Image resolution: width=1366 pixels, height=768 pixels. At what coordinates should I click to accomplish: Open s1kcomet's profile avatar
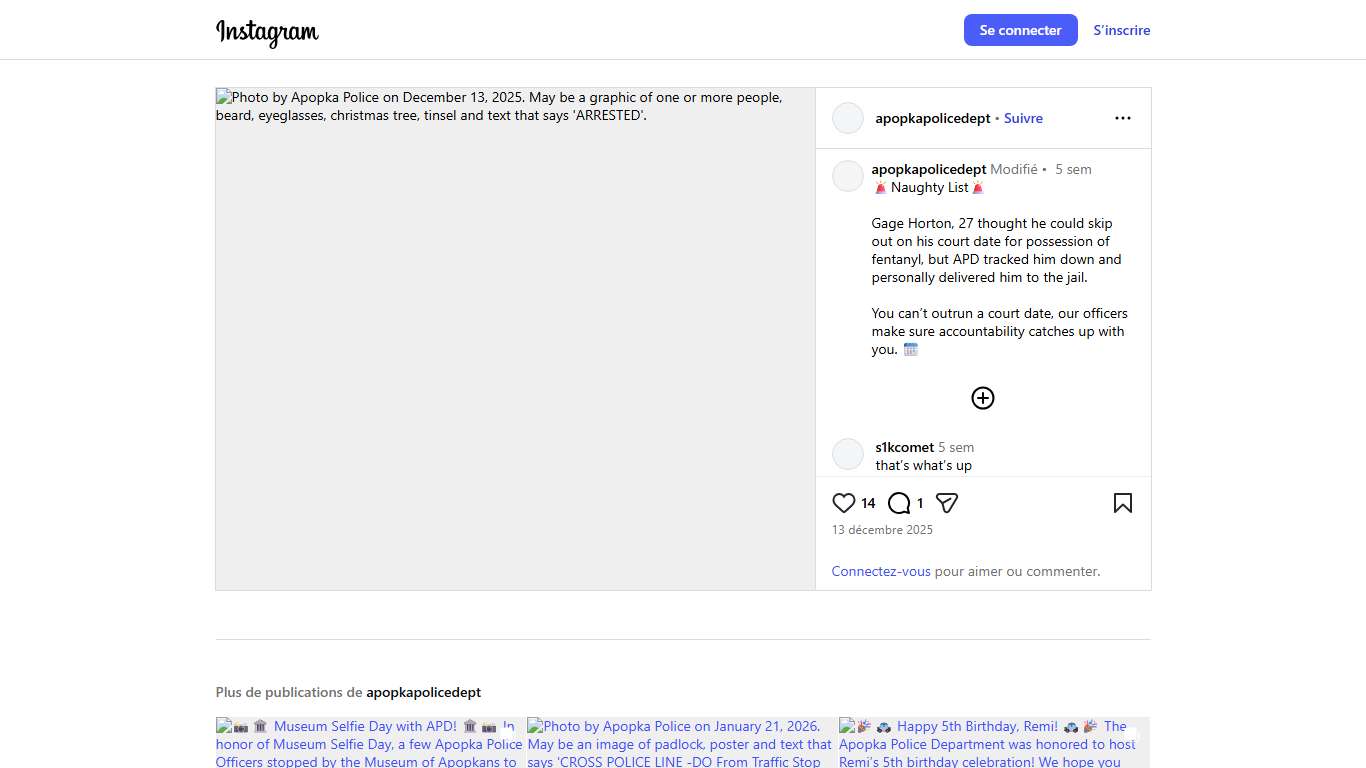pyautogui.click(x=848, y=454)
